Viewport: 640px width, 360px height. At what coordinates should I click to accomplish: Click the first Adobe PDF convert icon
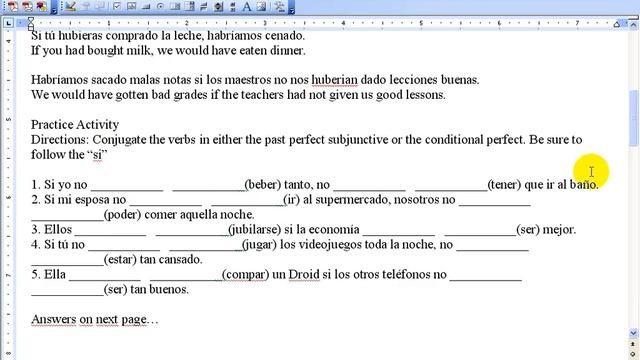click(x=13, y=6)
